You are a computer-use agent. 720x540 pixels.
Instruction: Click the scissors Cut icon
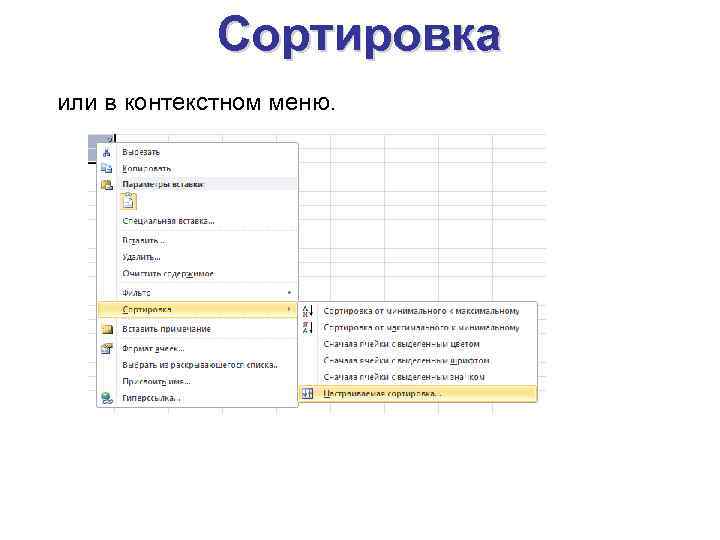107,152
